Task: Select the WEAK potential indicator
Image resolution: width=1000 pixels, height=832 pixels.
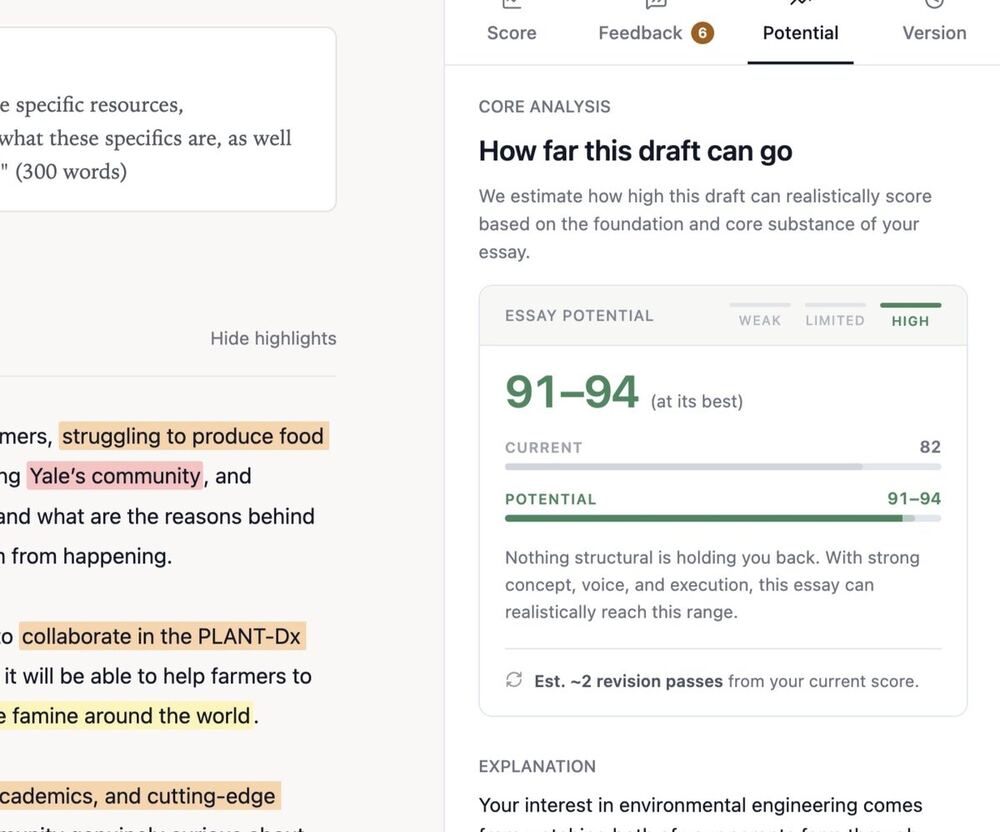Action: pos(760,316)
